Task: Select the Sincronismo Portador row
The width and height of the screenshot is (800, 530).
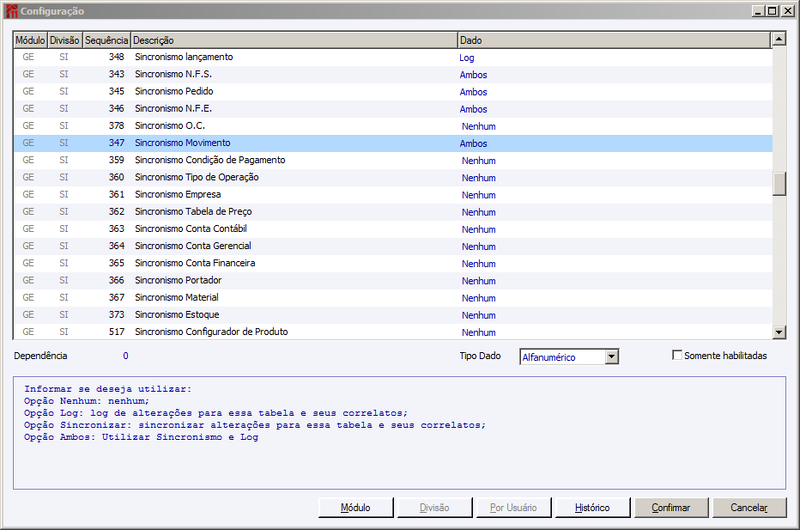Action: pos(393,281)
